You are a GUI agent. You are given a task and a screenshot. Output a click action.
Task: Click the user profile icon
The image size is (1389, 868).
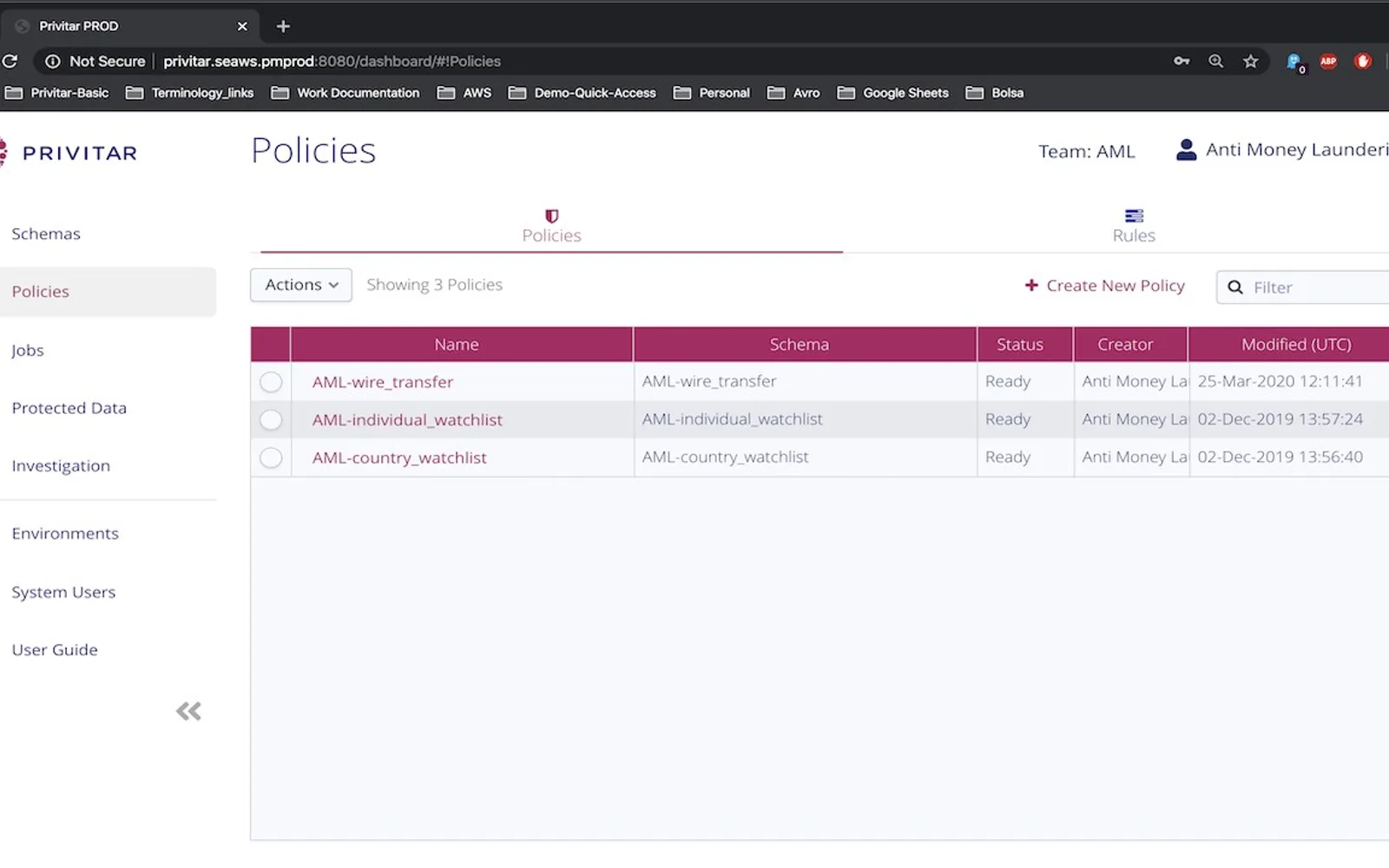(x=1186, y=150)
